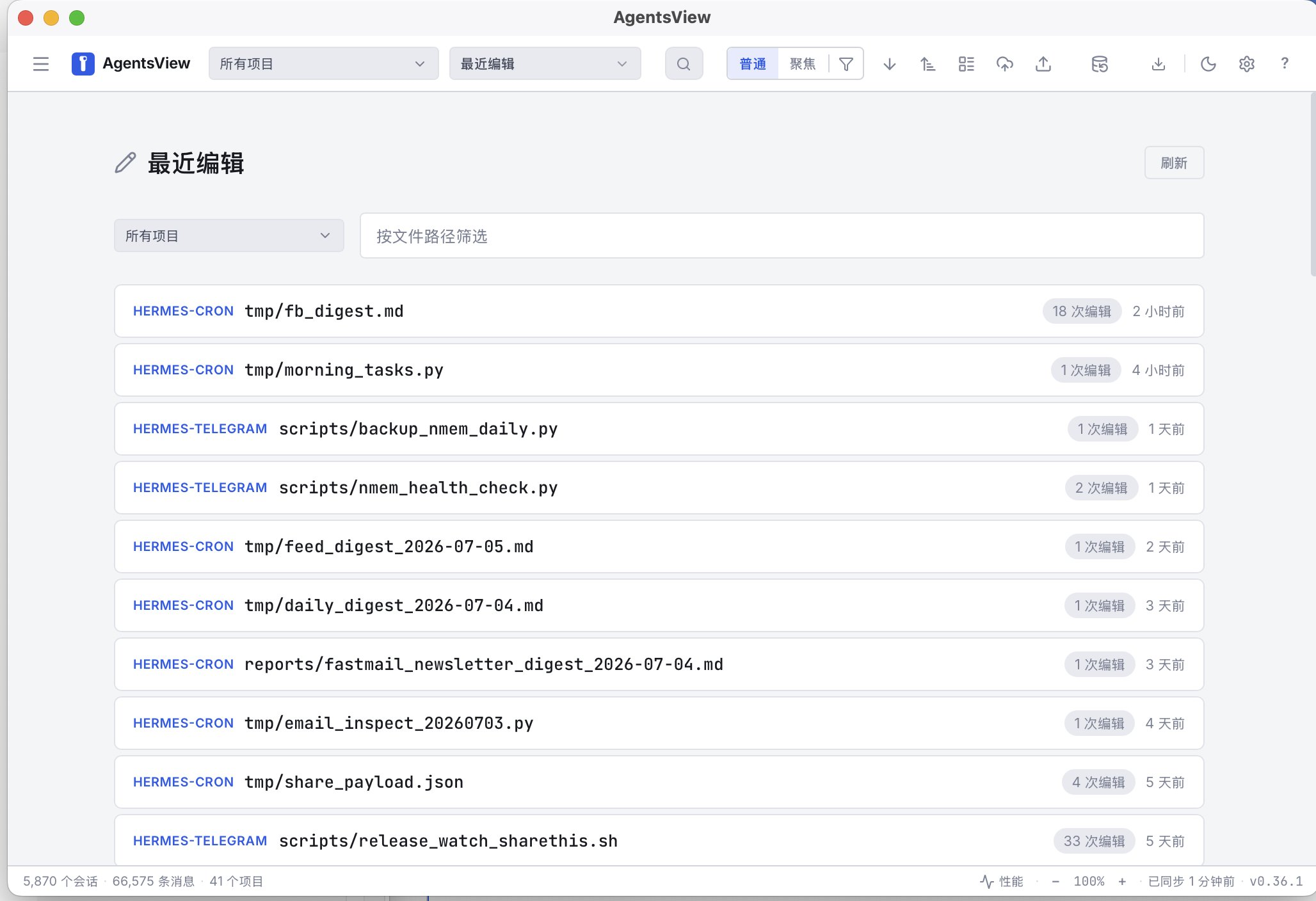Expand the toolbar 所有项目 project dropdown
1316x901 pixels.
(323, 63)
